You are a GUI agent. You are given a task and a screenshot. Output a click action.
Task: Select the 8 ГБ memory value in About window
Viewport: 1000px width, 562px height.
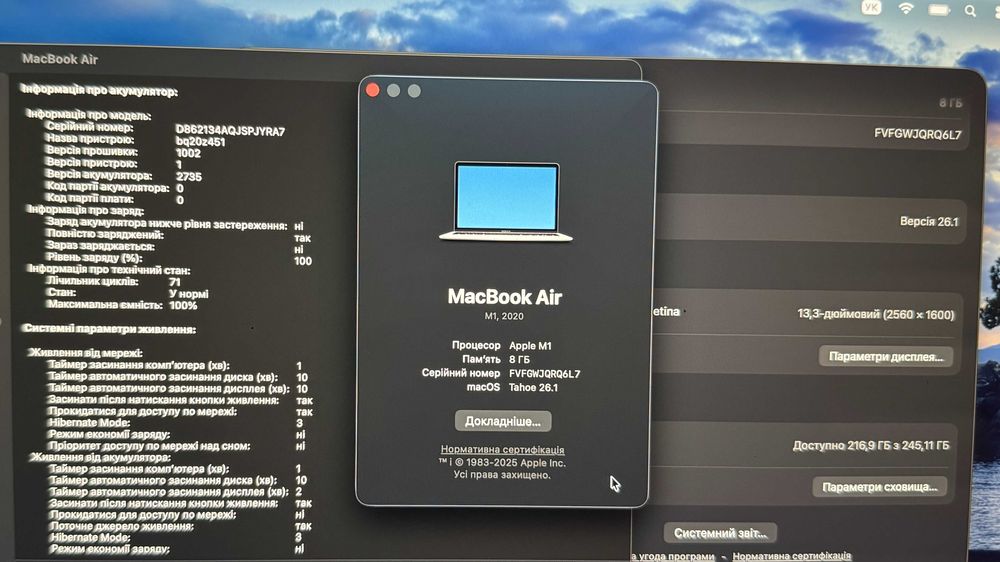click(519, 360)
